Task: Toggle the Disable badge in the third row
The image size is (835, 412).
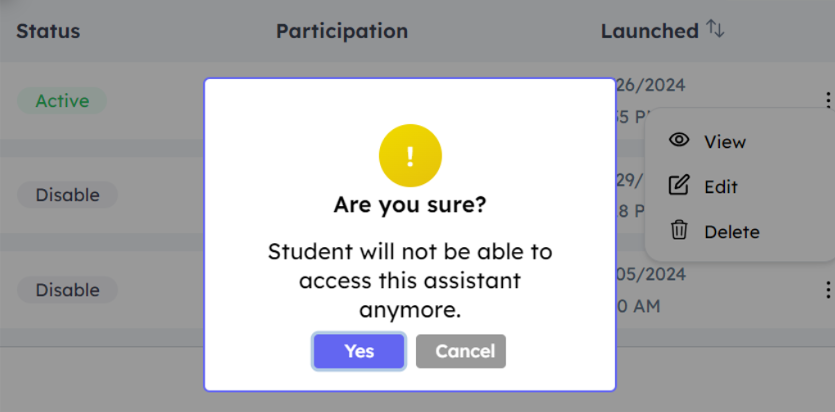Action: coord(67,290)
